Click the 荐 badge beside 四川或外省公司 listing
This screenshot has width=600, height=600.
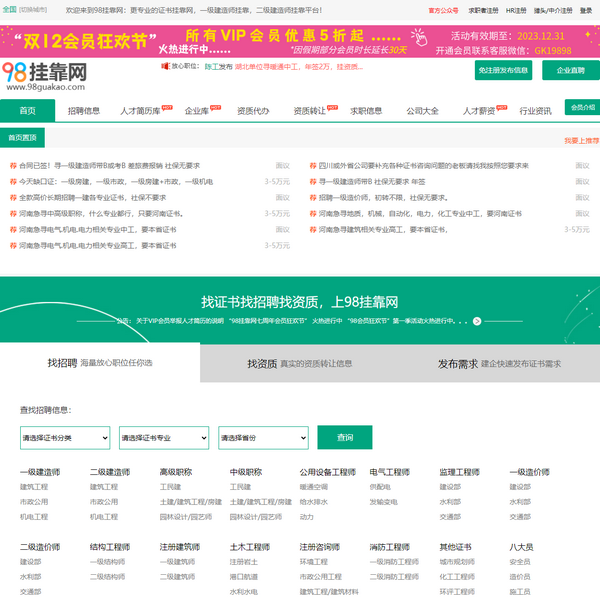coord(312,166)
